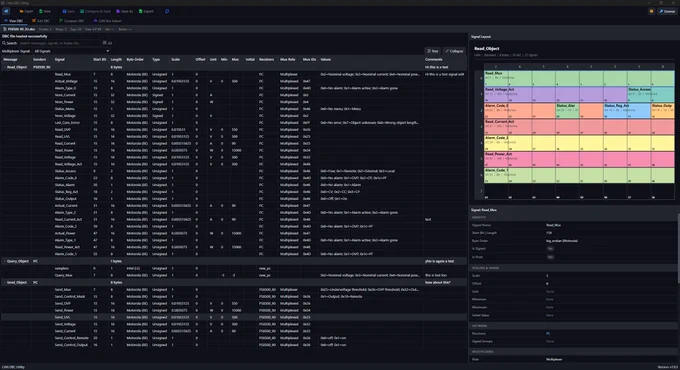Switch to the CAN Bus Viewer tab
The width and height of the screenshot is (680, 370).
(x=108, y=21)
